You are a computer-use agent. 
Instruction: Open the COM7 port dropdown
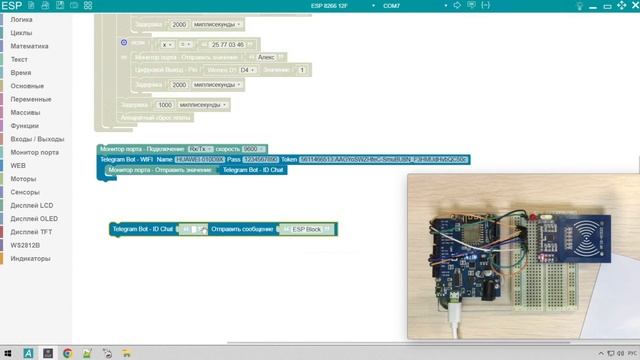point(415,6)
